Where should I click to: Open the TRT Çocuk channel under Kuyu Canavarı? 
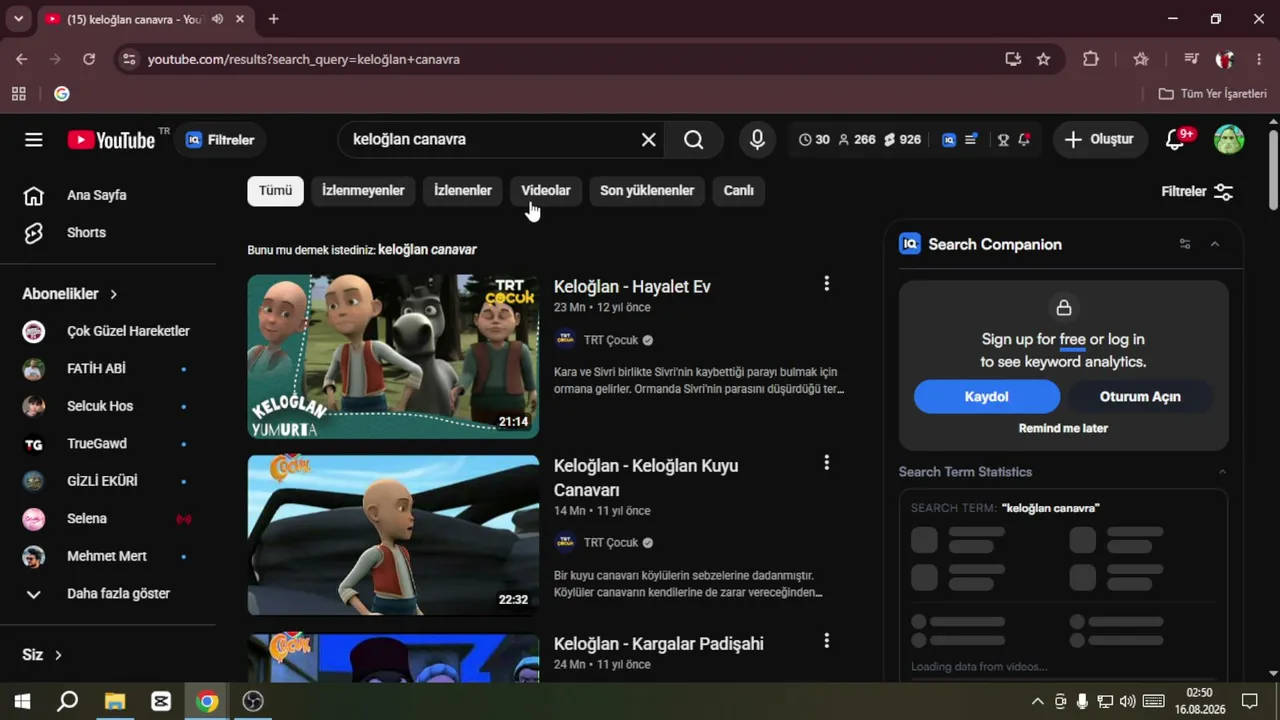pos(611,543)
